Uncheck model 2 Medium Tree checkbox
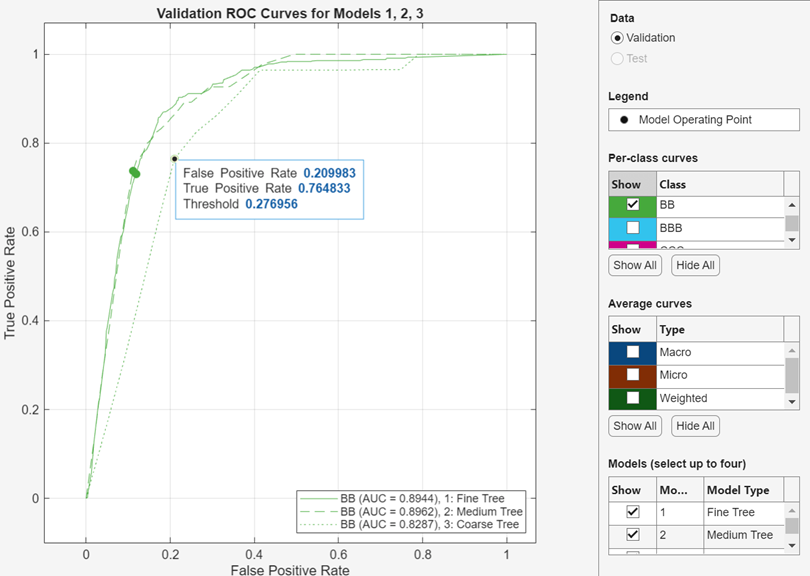This screenshot has width=810, height=576. (632, 535)
